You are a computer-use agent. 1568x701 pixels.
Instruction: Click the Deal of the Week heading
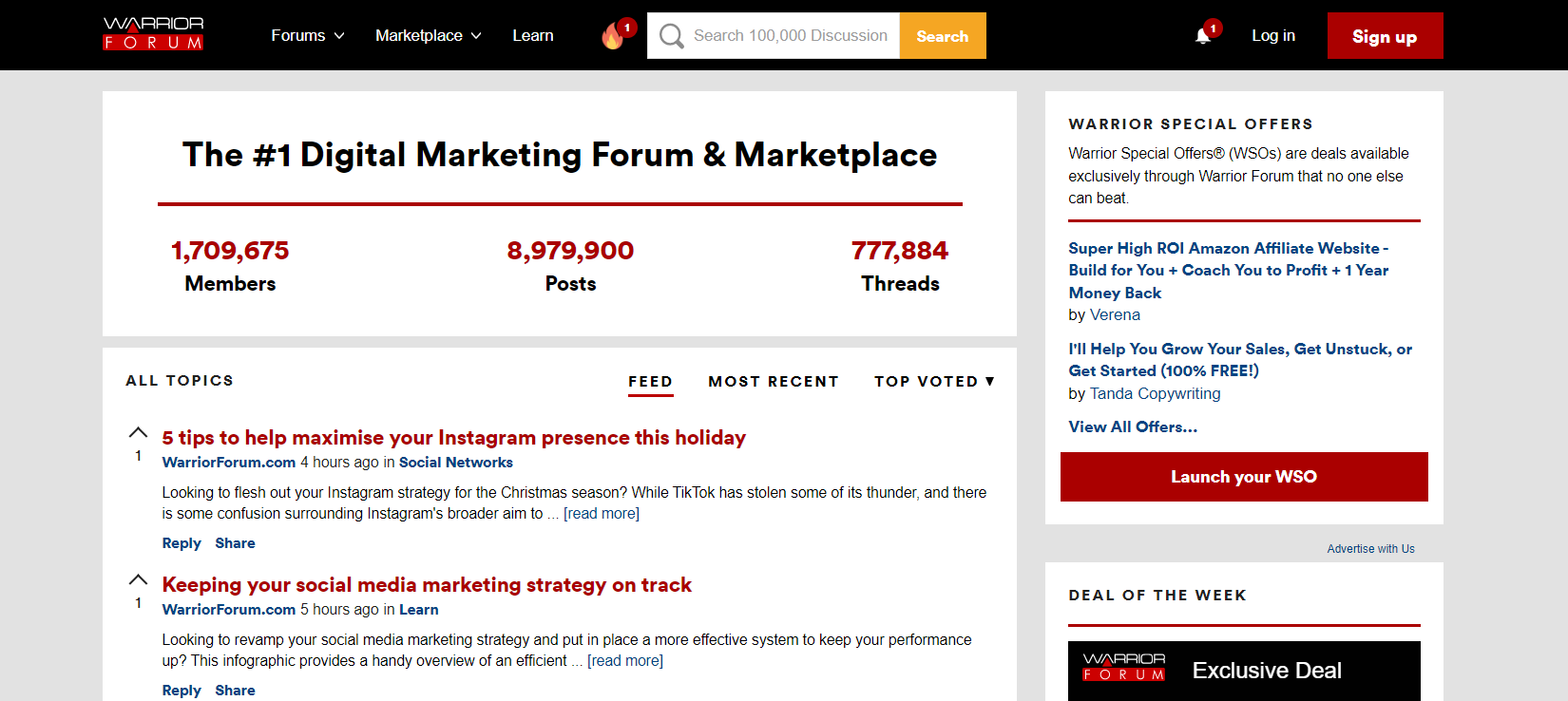[x=1157, y=595]
